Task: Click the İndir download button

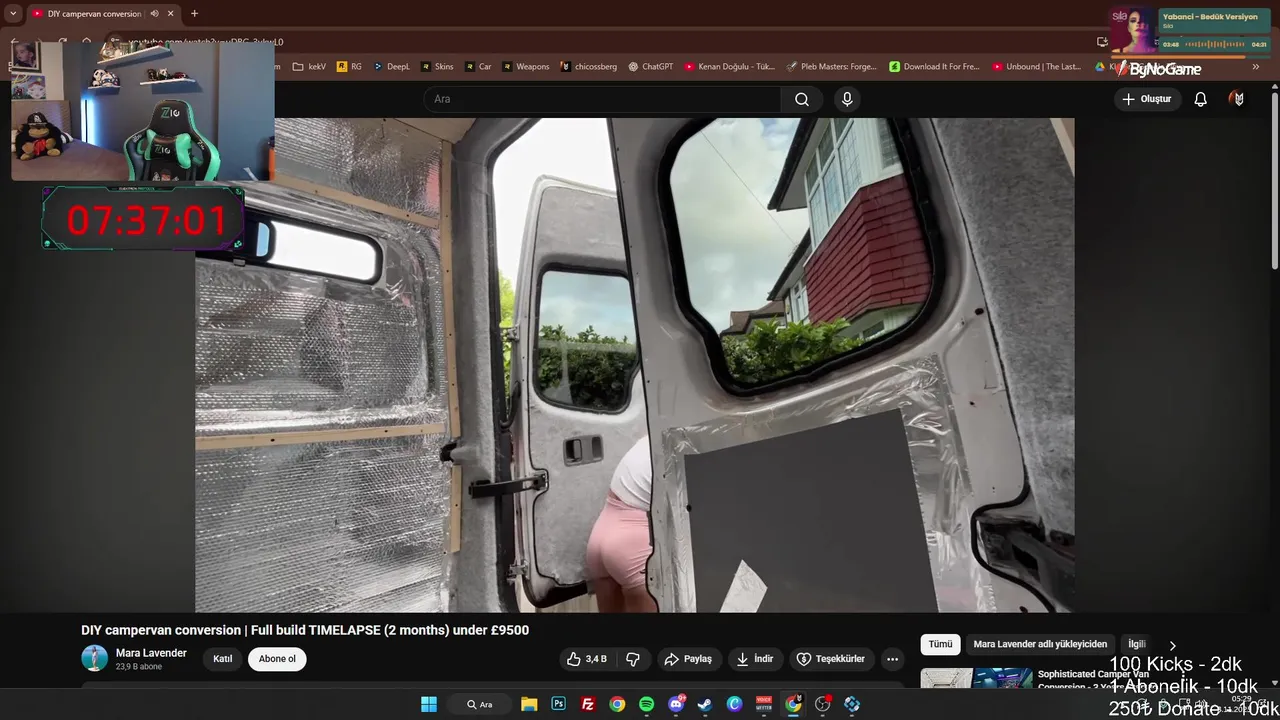Action: pos(755,659)
